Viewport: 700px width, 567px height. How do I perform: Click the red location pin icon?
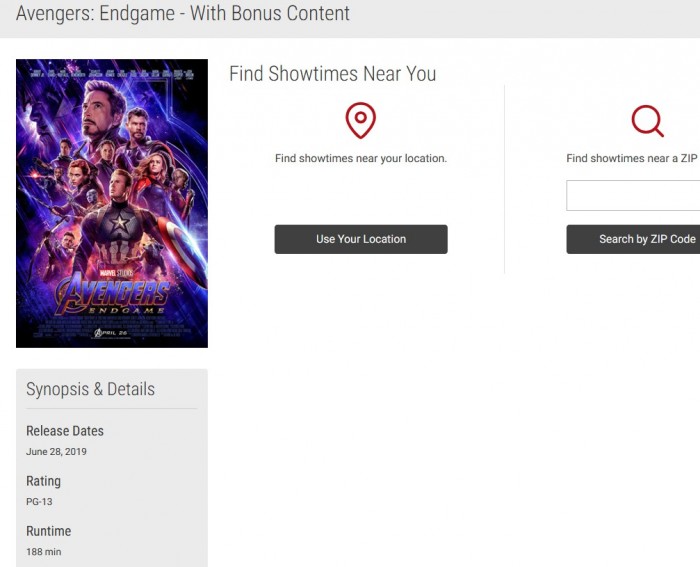tap(360, 121)
